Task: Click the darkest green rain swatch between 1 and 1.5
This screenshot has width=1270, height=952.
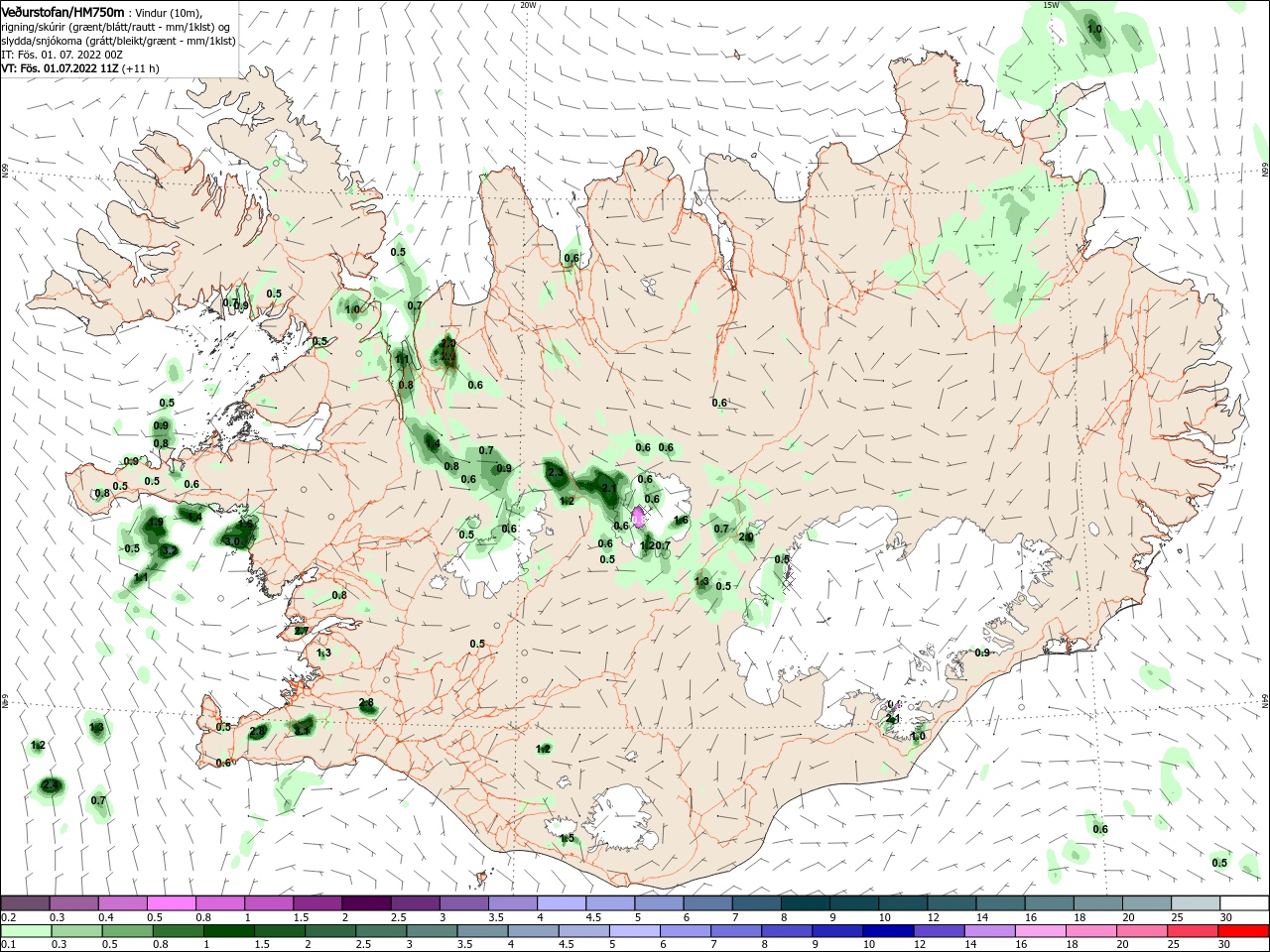Action: [x=229, y=931]
